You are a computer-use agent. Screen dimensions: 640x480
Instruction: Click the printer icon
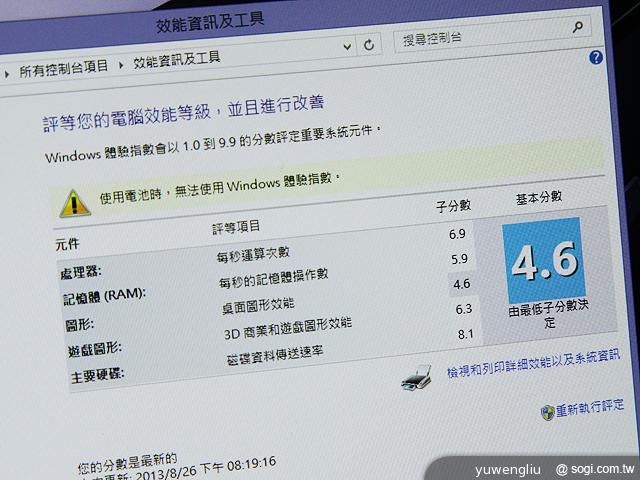point(417,377)
